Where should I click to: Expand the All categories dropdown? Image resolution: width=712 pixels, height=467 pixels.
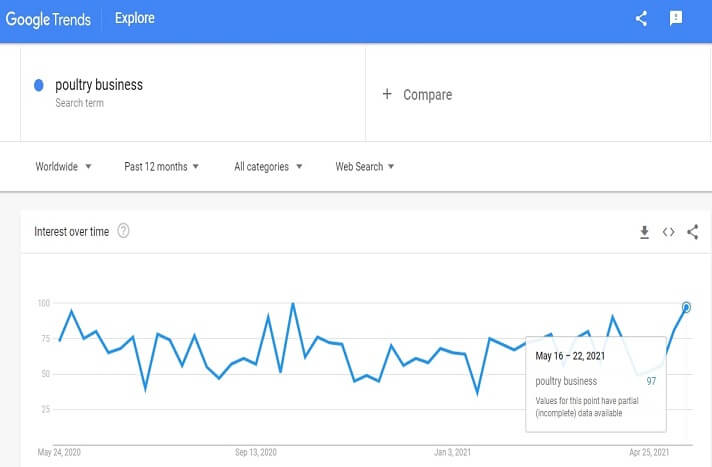point(268,167)
